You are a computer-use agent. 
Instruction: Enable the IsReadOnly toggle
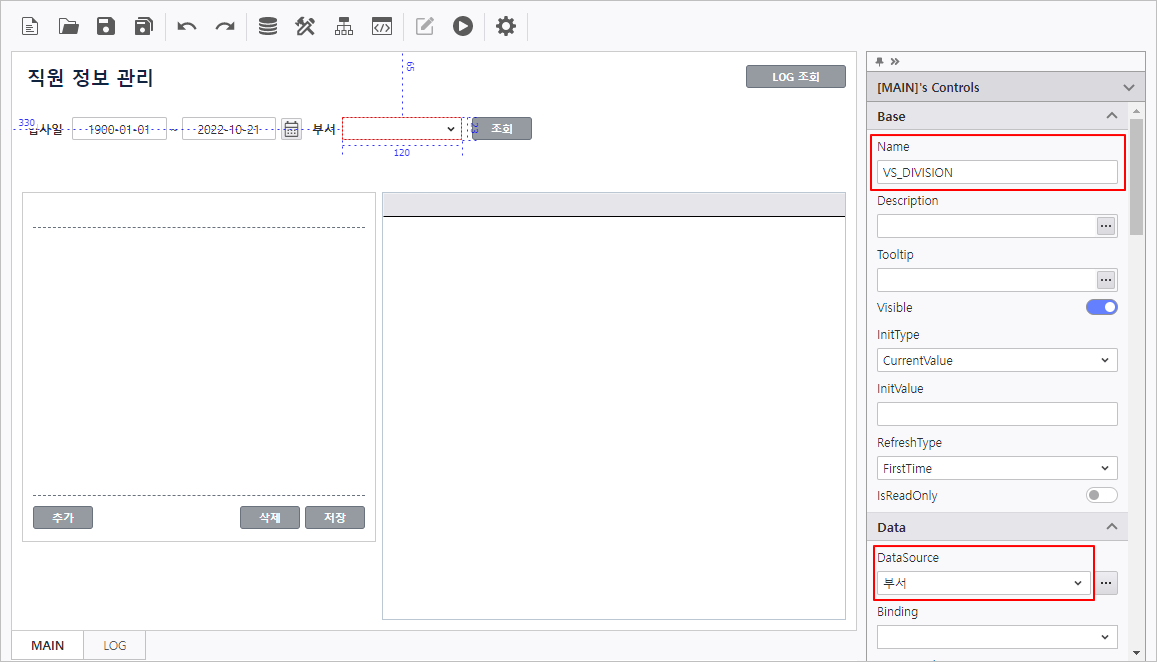point(1101,496)
